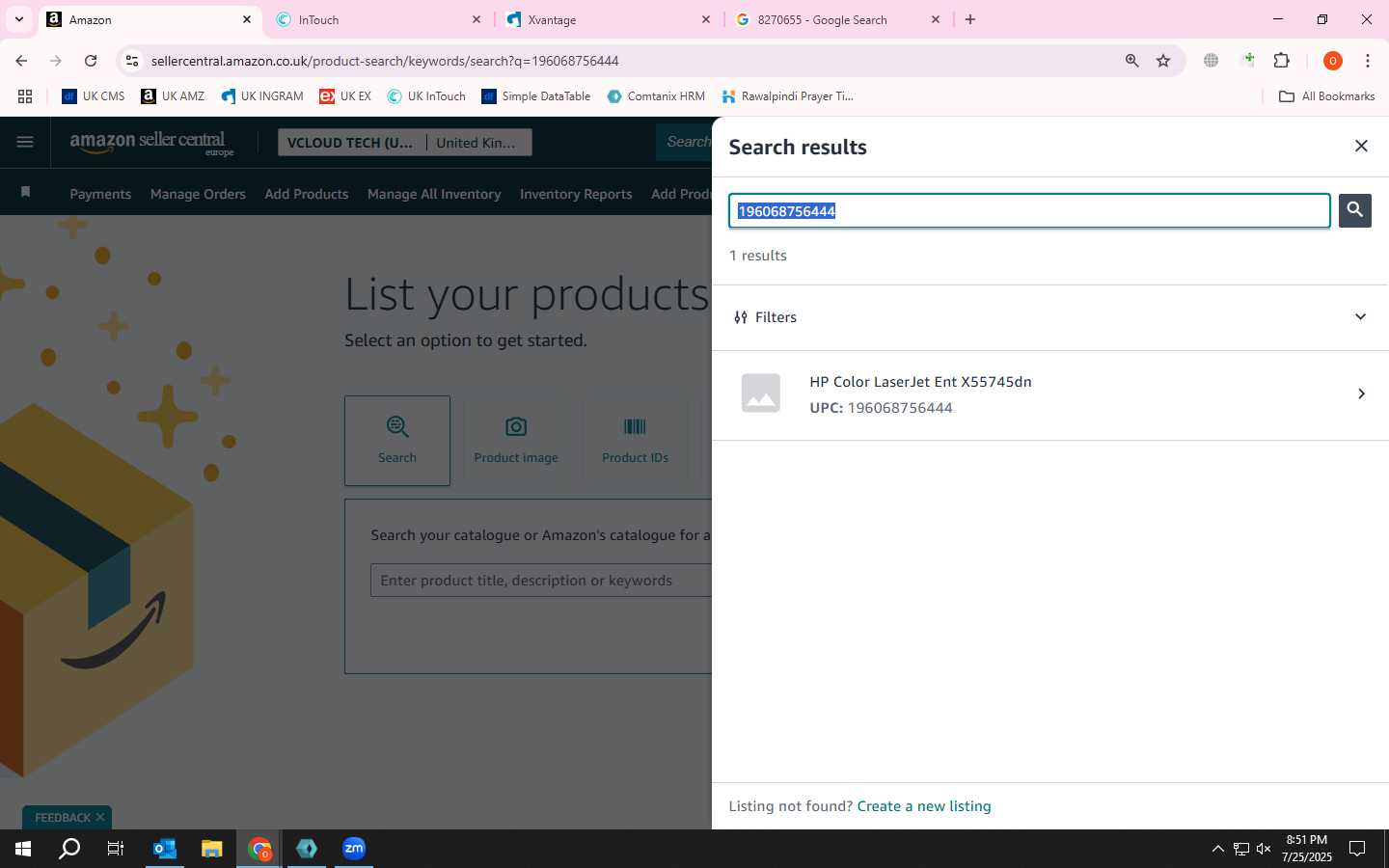
Task: Open Manage Orders menu item
Action: [198, 194]
